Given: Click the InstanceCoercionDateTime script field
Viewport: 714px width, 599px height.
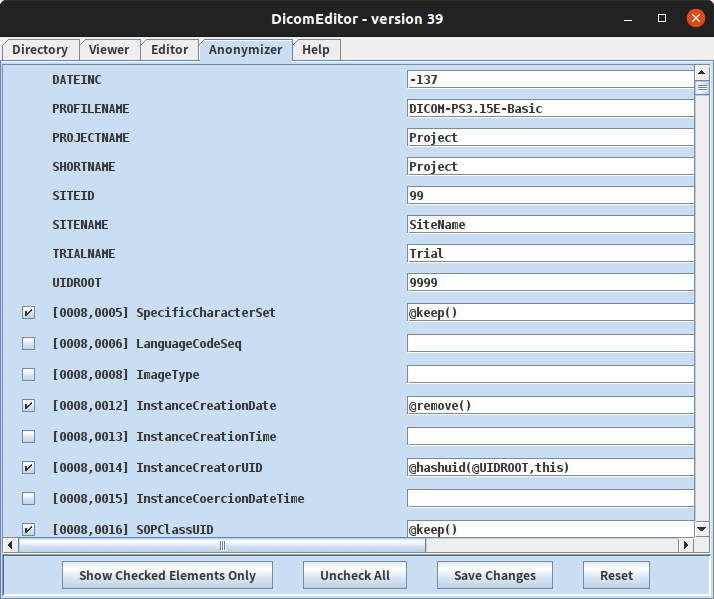Looking at the screenshot, I should (x=551, y=498).
